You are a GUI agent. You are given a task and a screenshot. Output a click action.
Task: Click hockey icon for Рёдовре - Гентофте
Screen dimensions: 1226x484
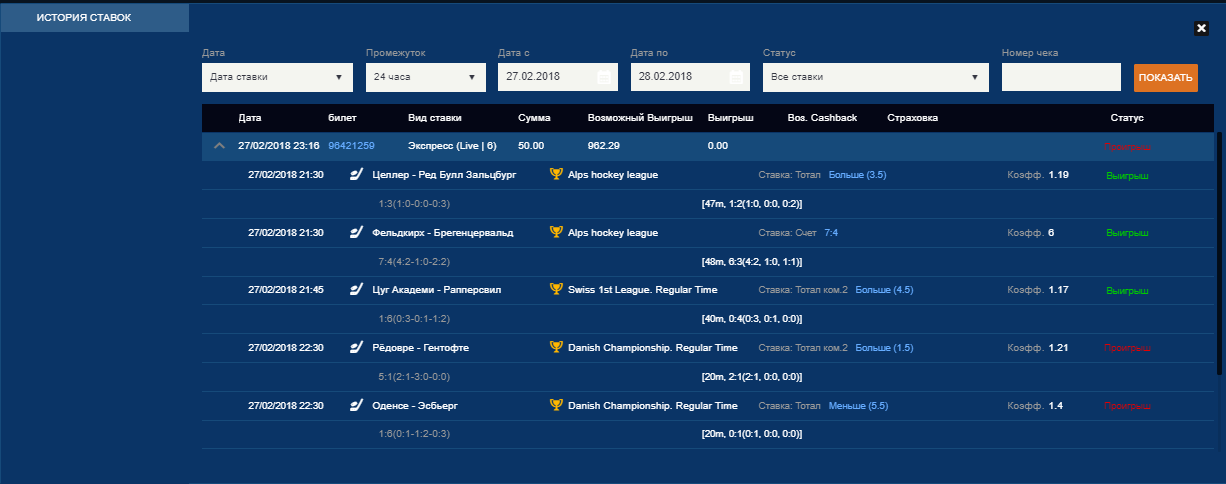[355, 348]
